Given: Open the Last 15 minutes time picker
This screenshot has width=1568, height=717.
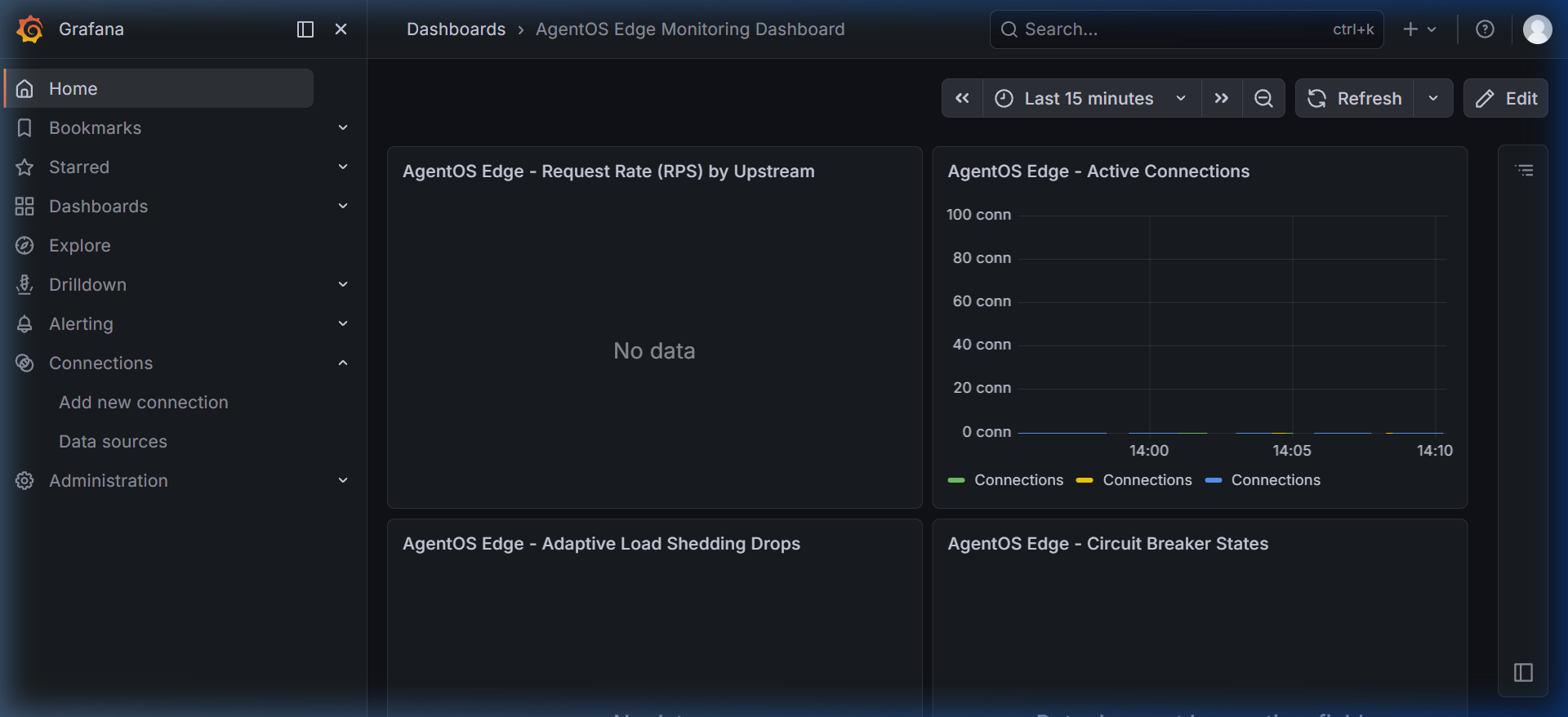Looking at the screenshot, I should 1091,99.
